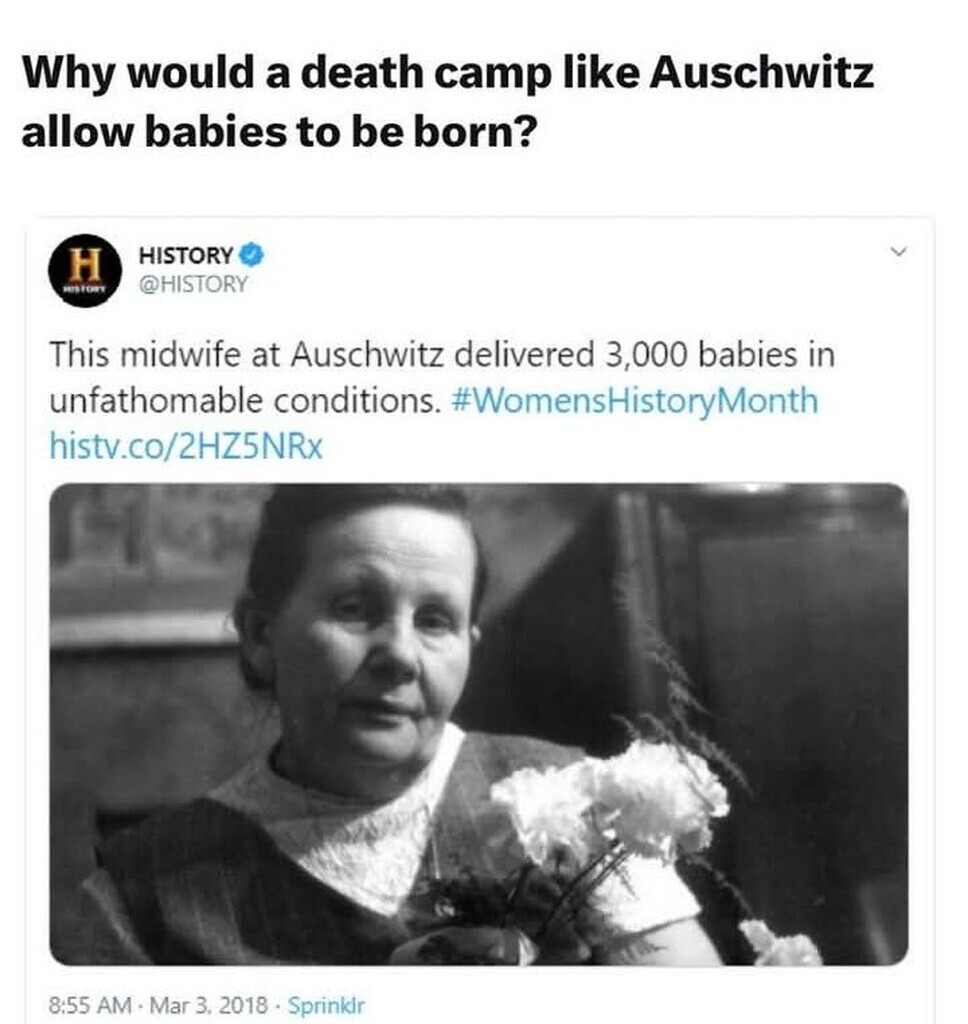
Task: Expand the tweet options chevron
Action: pos(899,251)
